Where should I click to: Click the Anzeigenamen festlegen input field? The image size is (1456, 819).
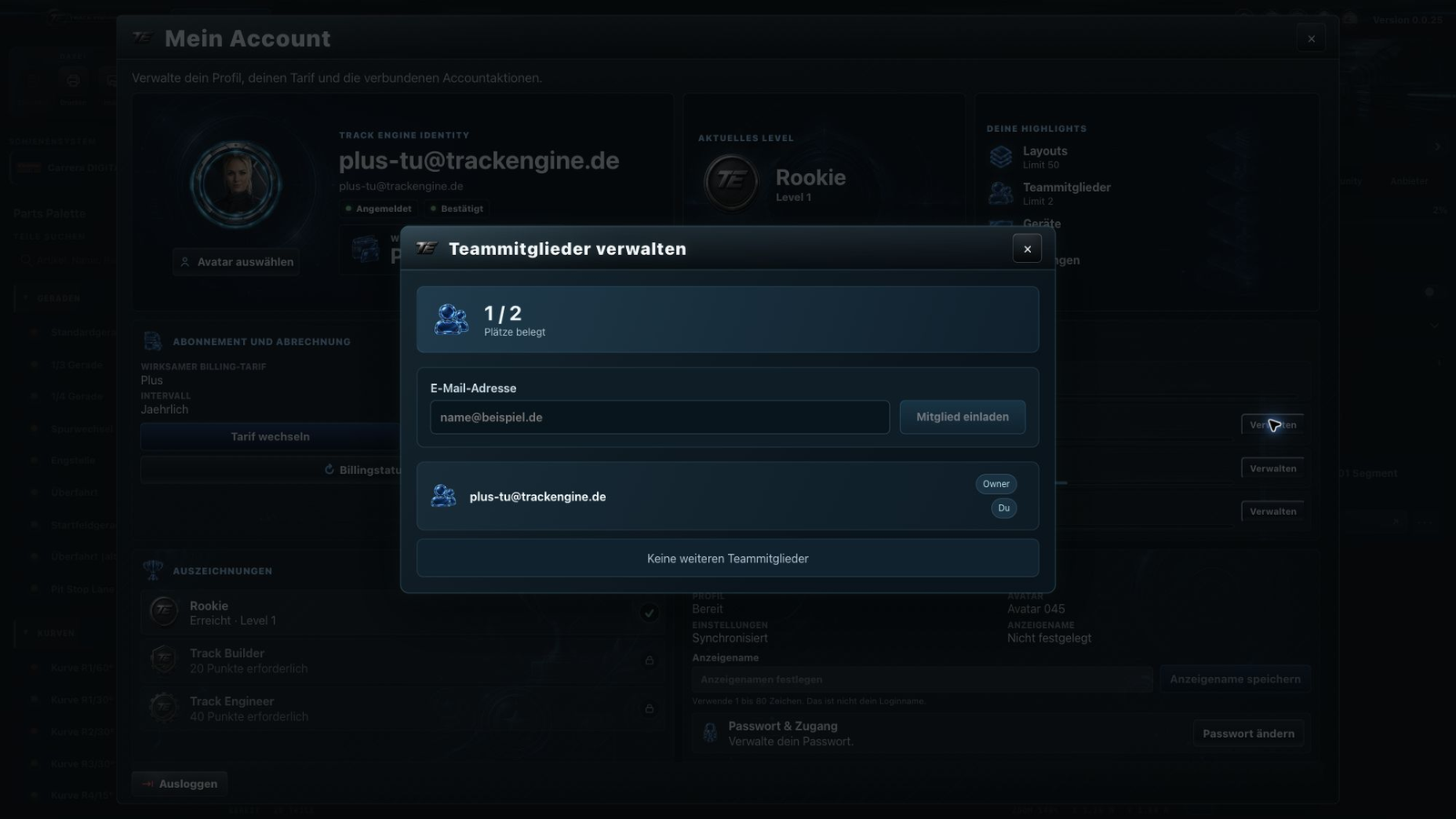922,680
